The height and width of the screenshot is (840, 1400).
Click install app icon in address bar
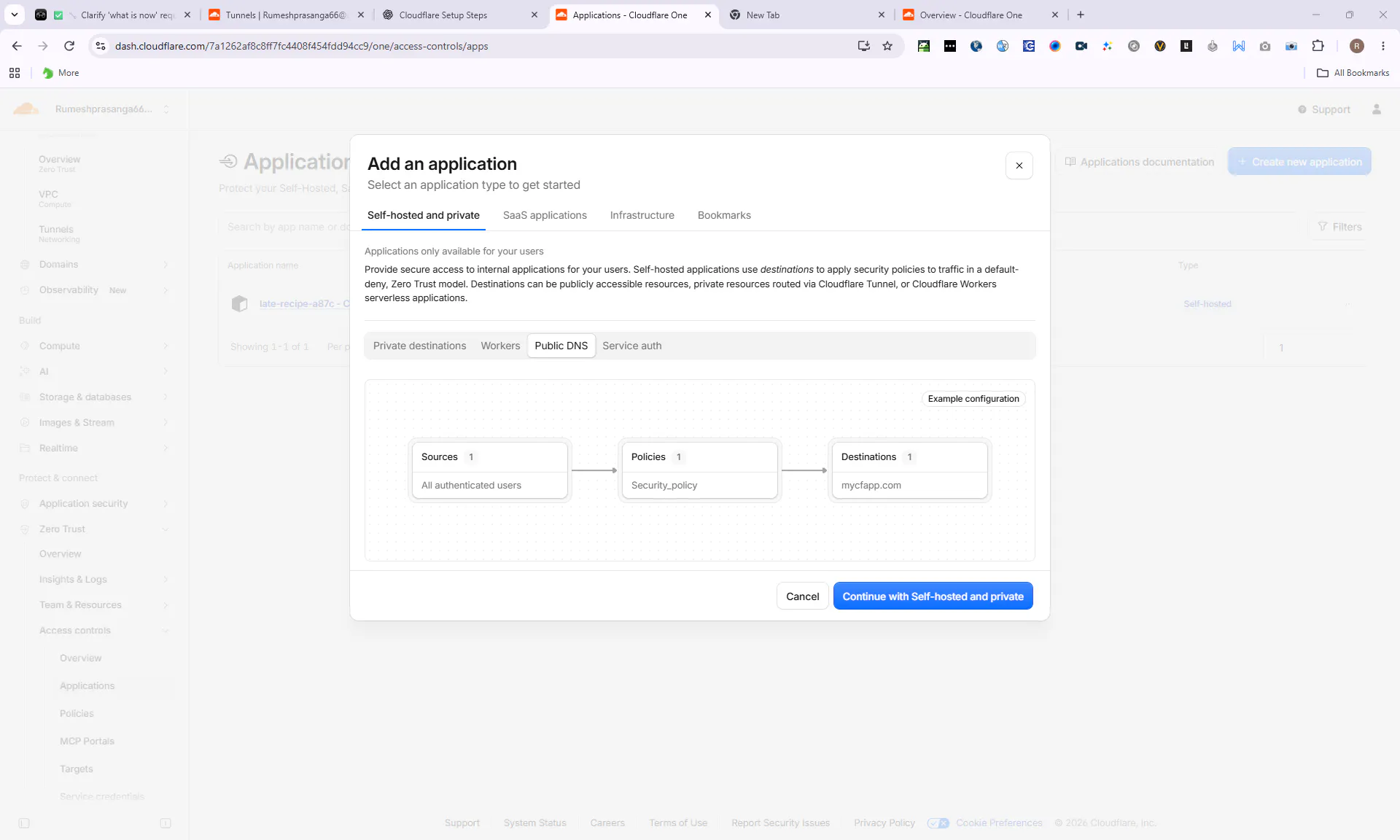[864, 46]
